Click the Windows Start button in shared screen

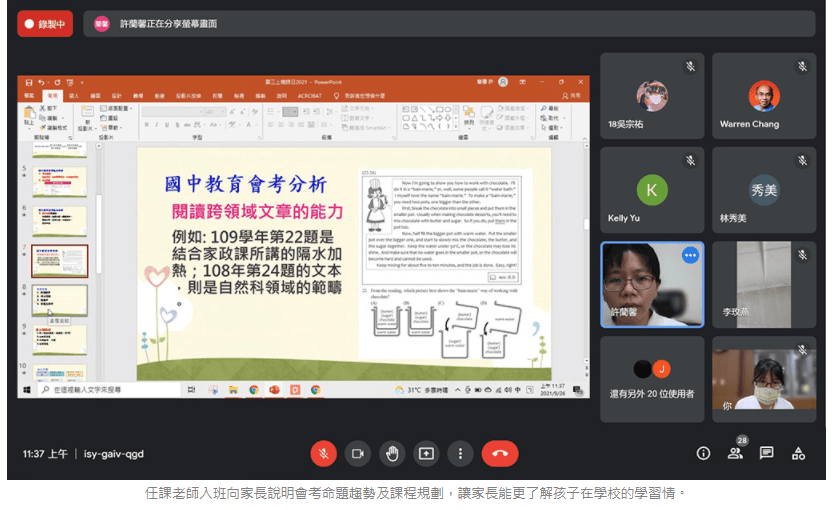point(28,389)
